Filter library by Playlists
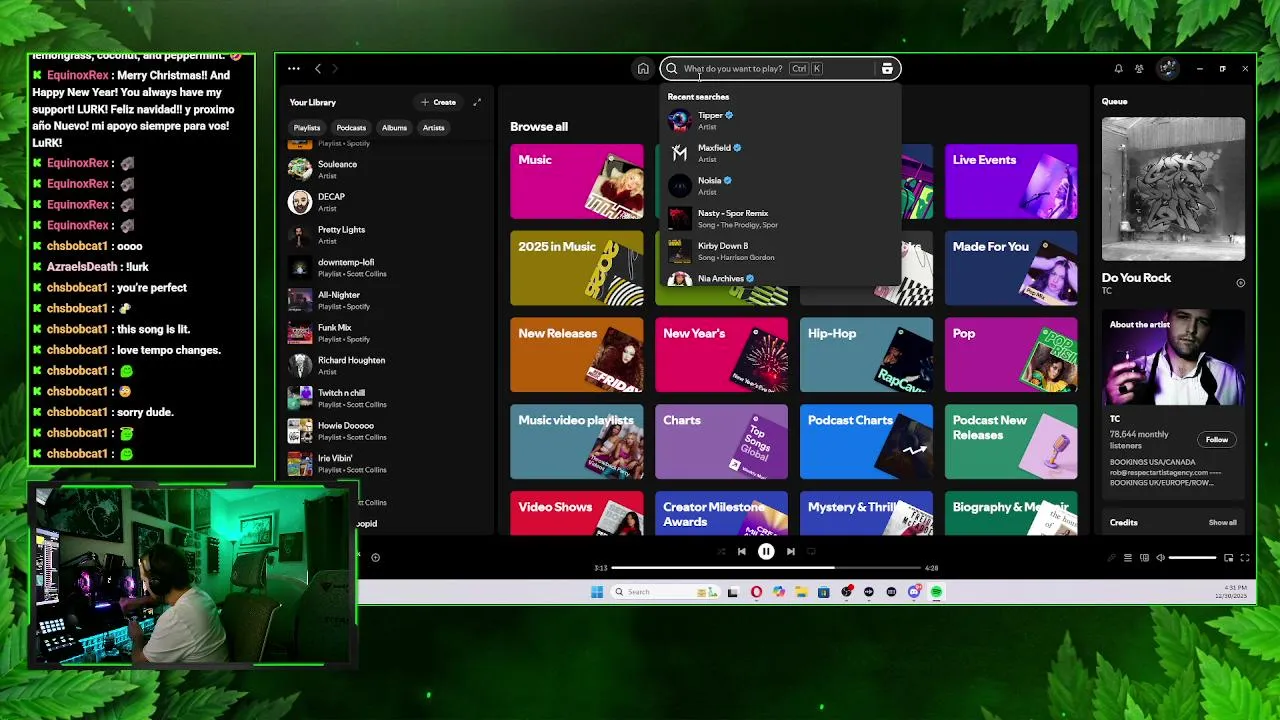1280x720 pixels. [x=307, y=128]
